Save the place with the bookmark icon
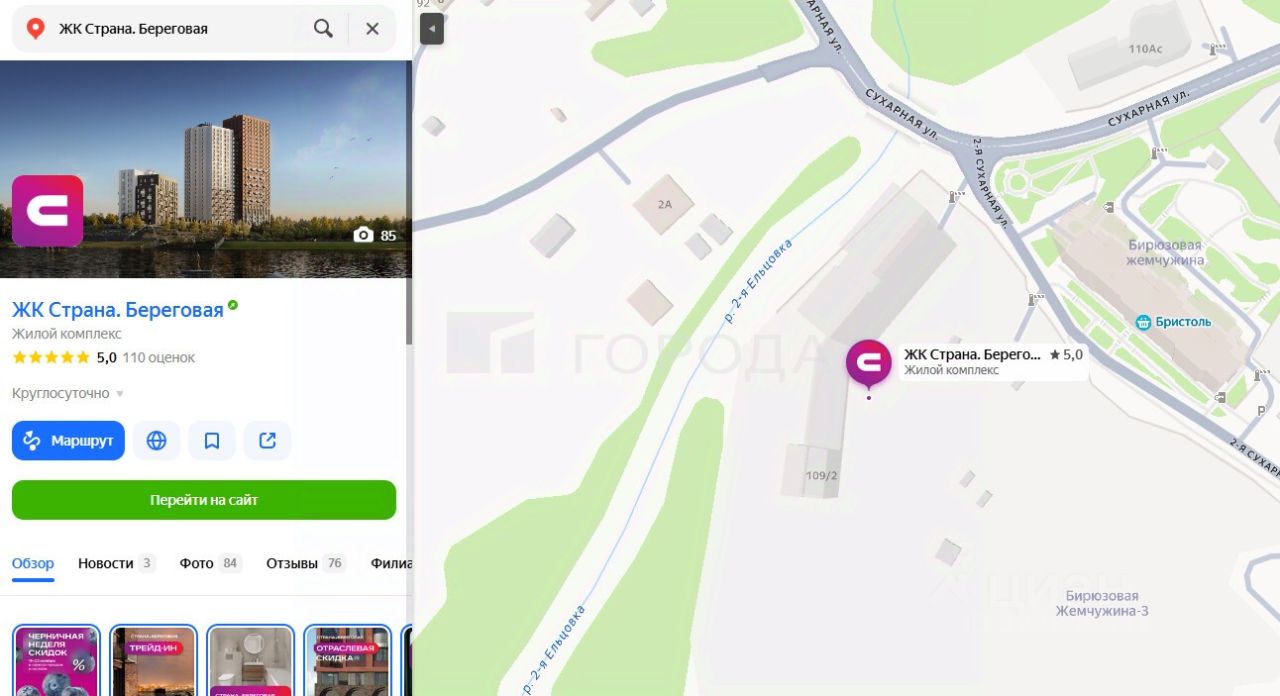The height and width of the screenshot is (696, 1280). pos(212,441)
